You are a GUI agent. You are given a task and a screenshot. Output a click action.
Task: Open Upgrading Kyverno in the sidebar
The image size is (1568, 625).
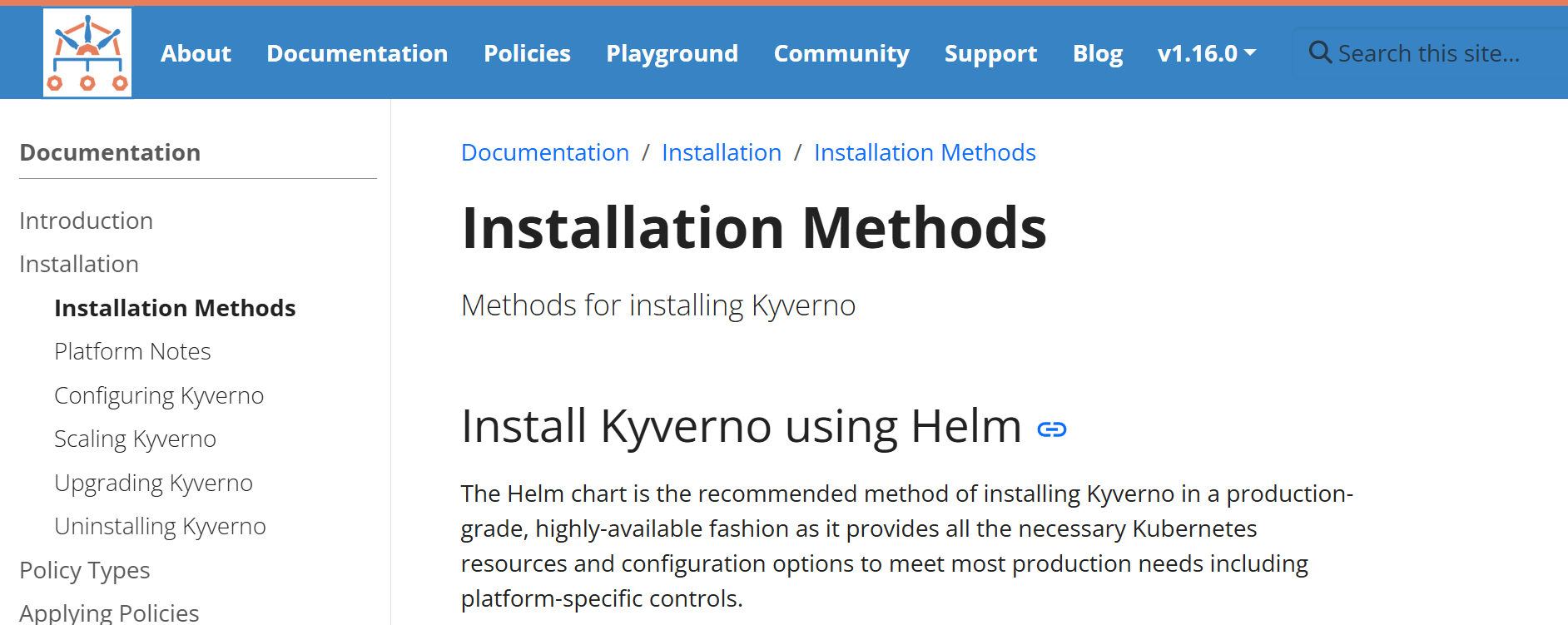153,483
